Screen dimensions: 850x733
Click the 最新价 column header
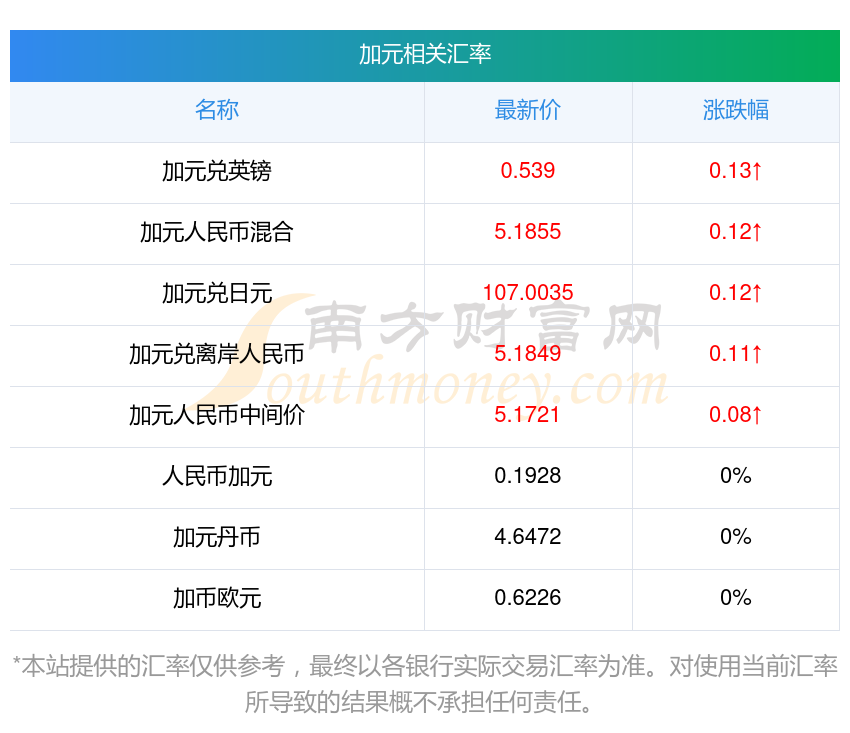pos(527,110)
